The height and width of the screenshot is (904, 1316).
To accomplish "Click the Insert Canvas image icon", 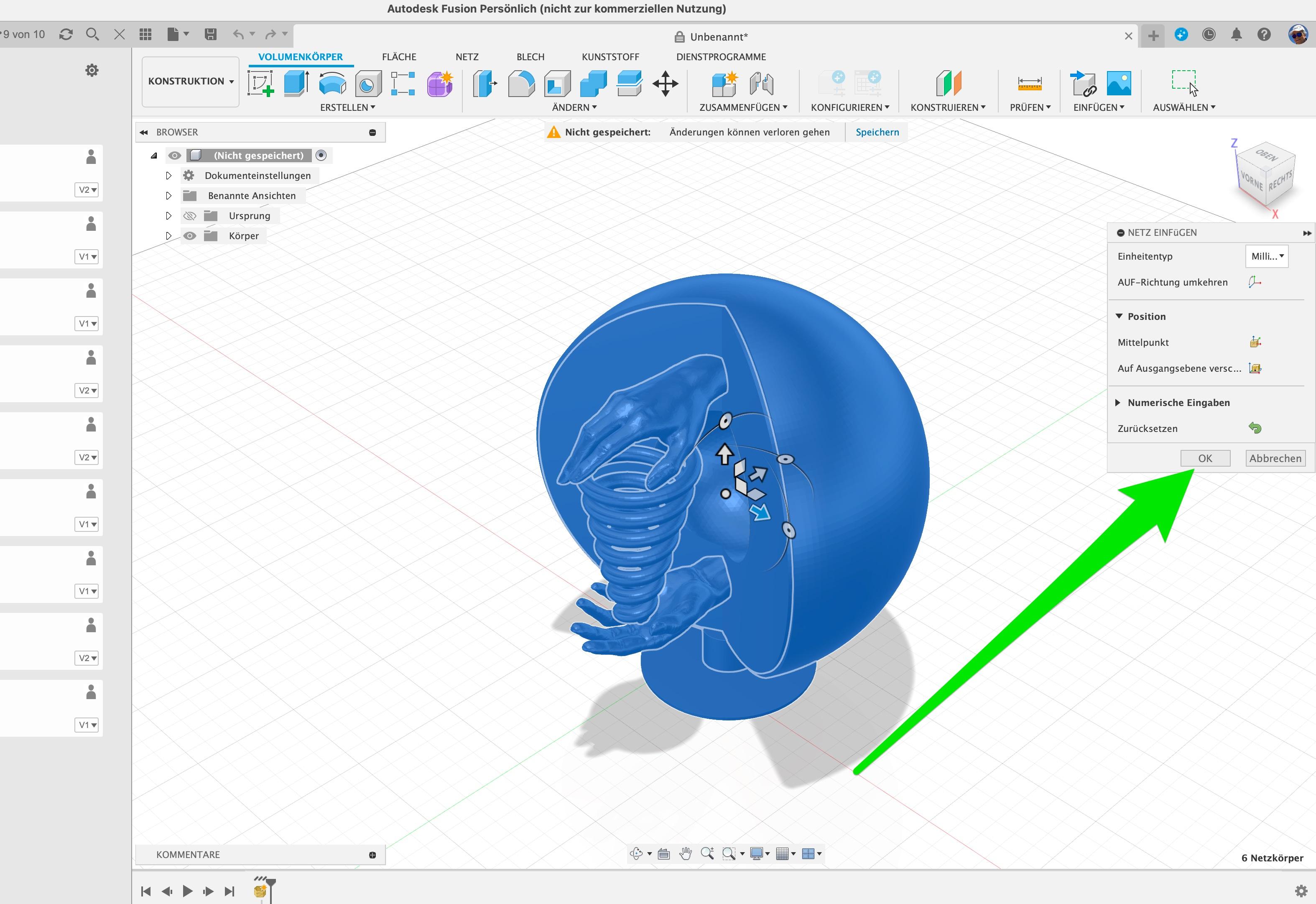I will tap(1119, 83).
